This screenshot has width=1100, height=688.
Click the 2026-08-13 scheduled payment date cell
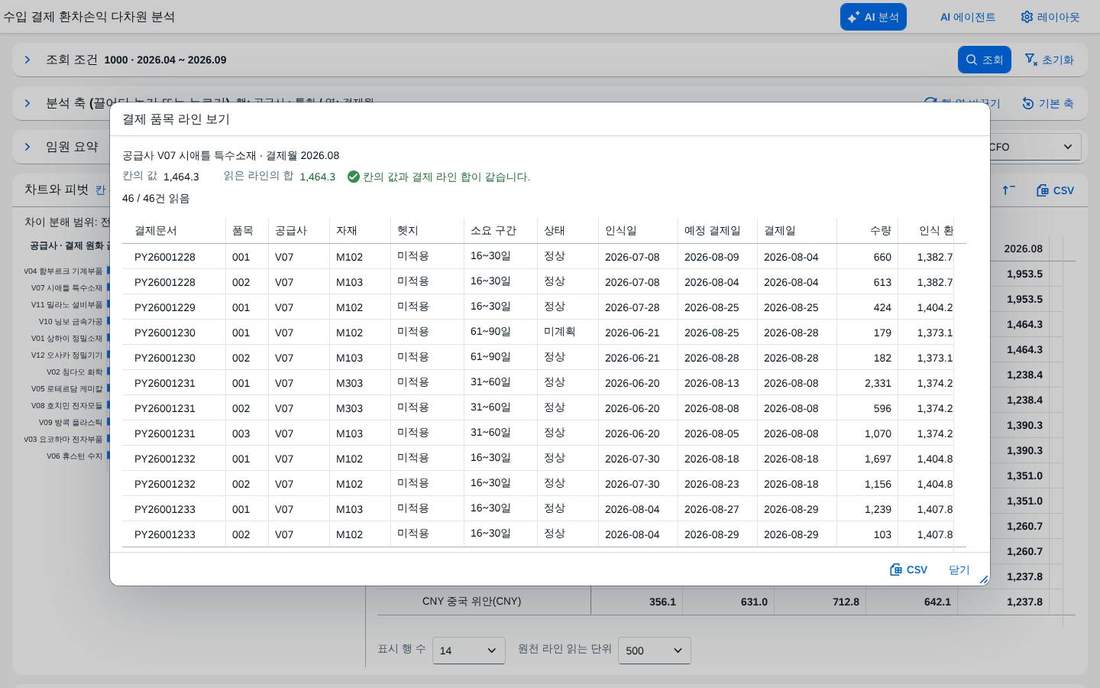[x=711, y=384]
